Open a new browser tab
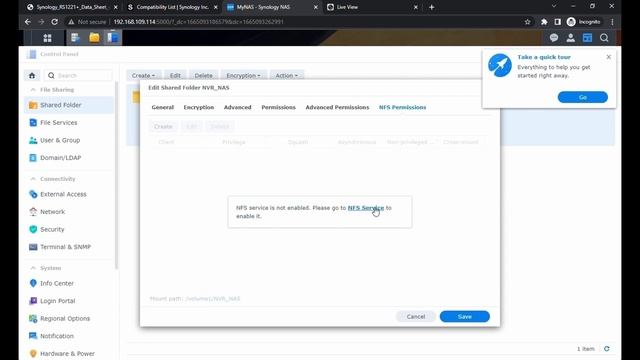640x360 pixels. pyautogui.click(x=431, y=7)
